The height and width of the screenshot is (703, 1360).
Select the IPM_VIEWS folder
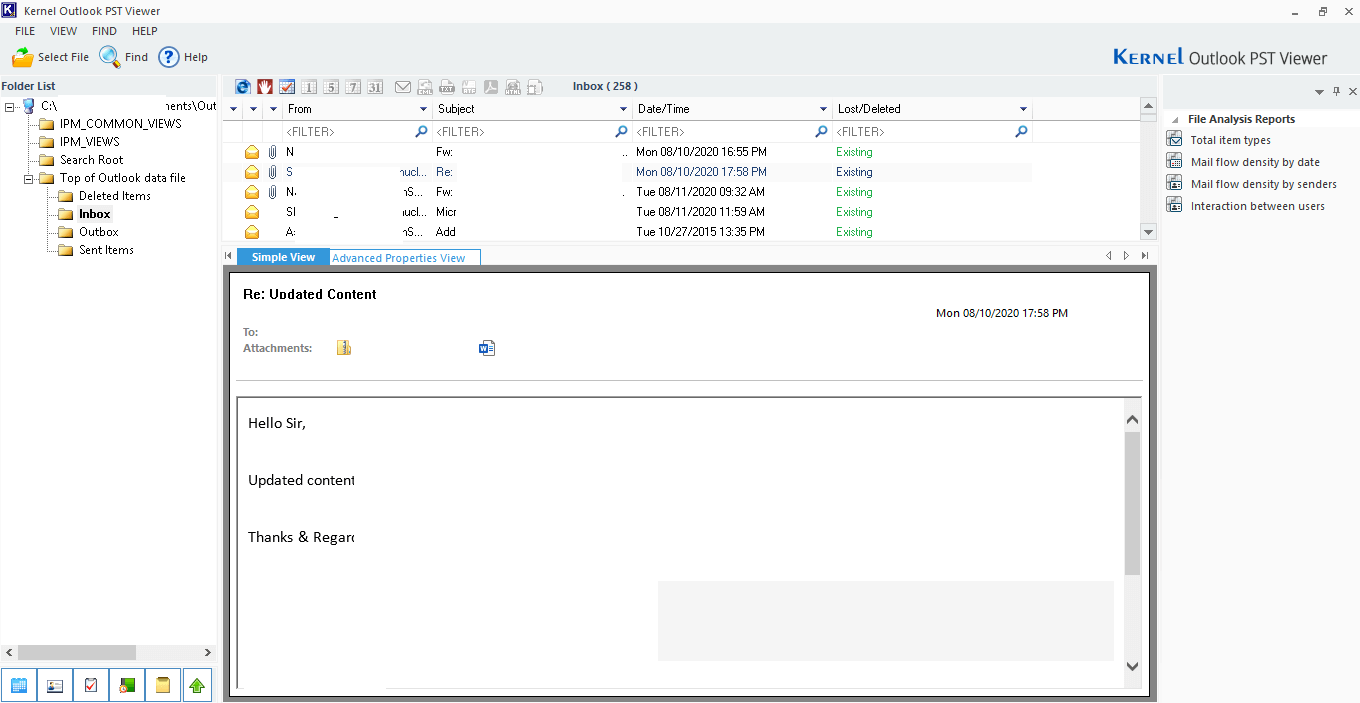pyautogui.click(x=90, y=142)
